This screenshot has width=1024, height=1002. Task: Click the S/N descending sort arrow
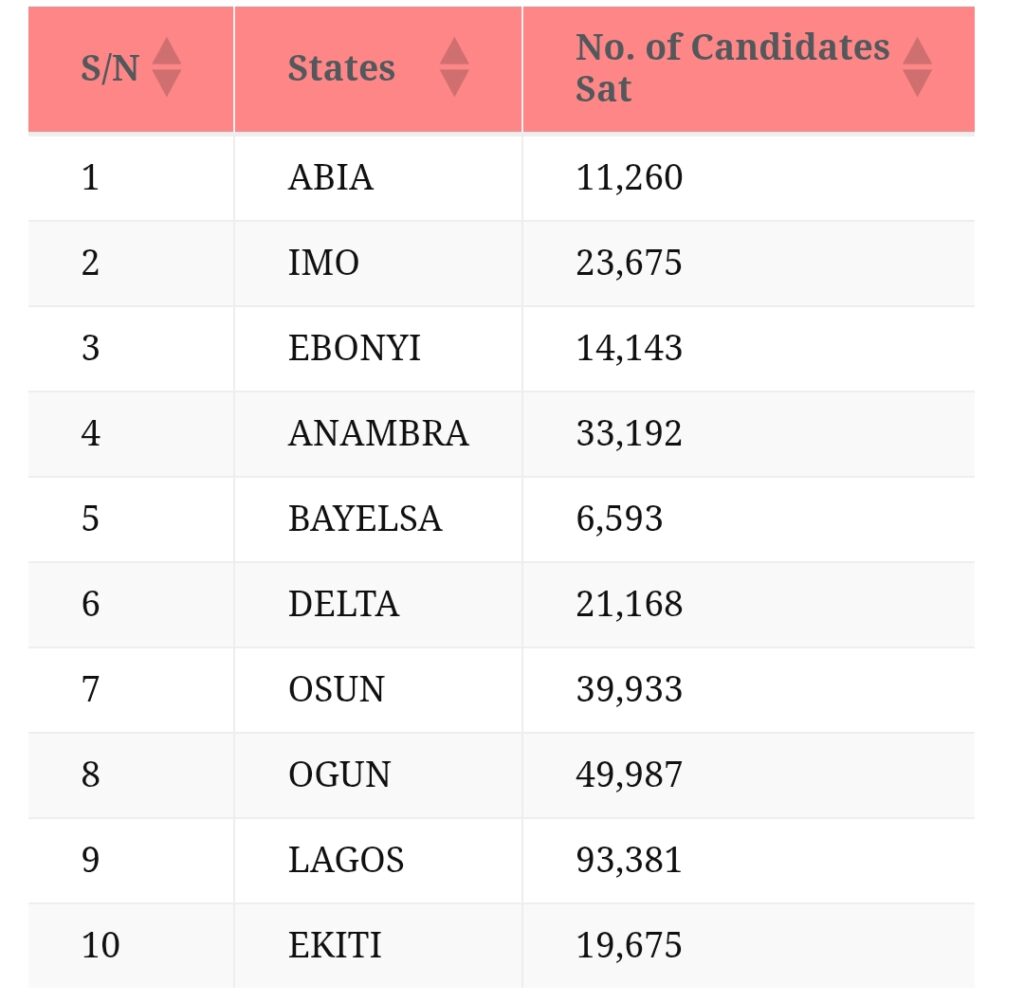tap(166, 83)
